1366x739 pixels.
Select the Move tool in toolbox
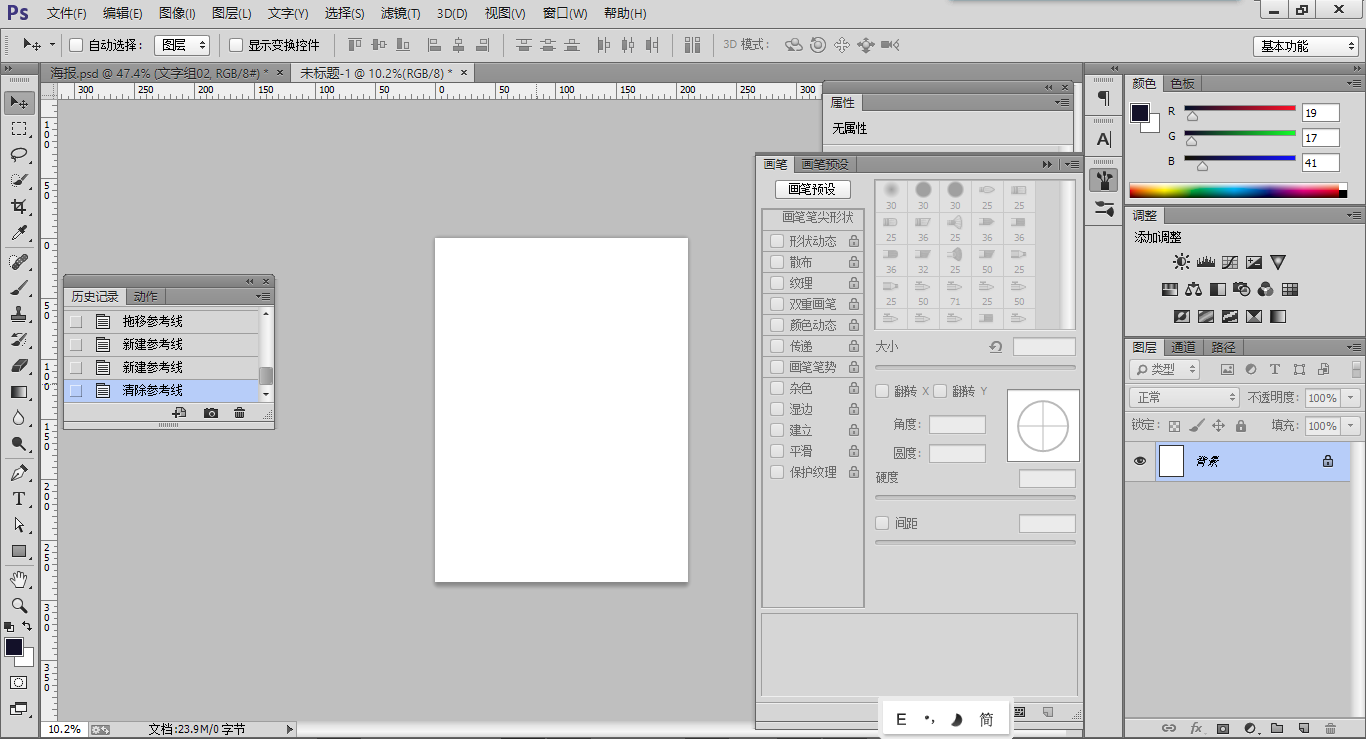(19, 103)
